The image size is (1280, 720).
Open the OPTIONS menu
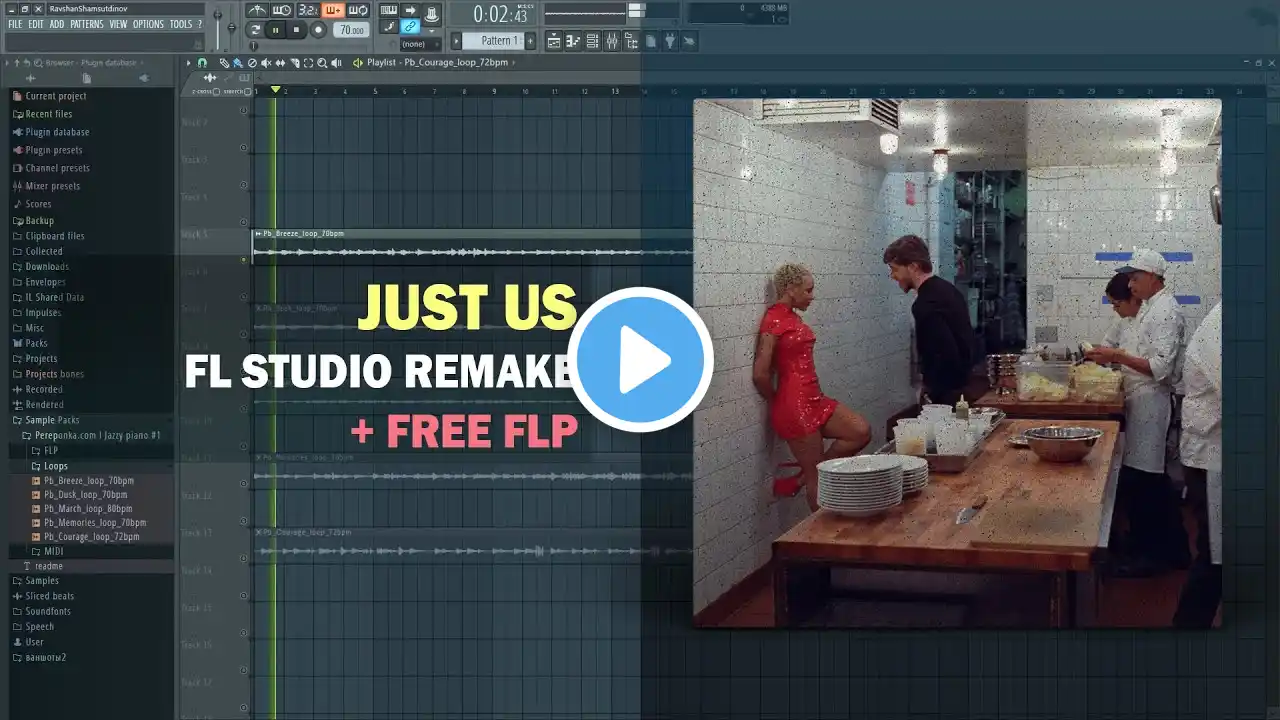click(148, 24)
